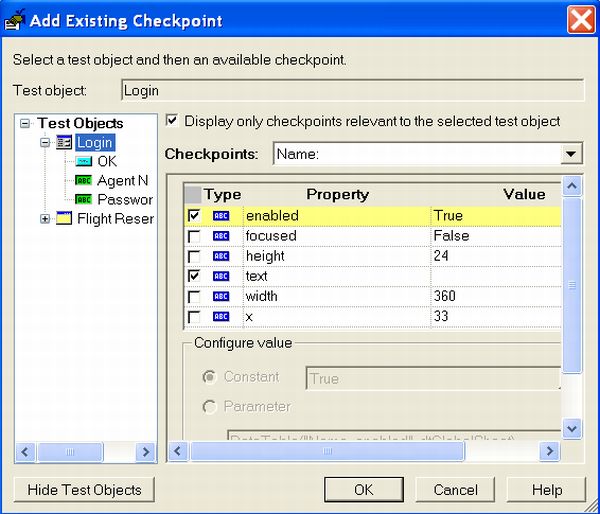Click the properties panel vertical scrollbar thumb
600x514 pixels.
(x=572, y=285)
